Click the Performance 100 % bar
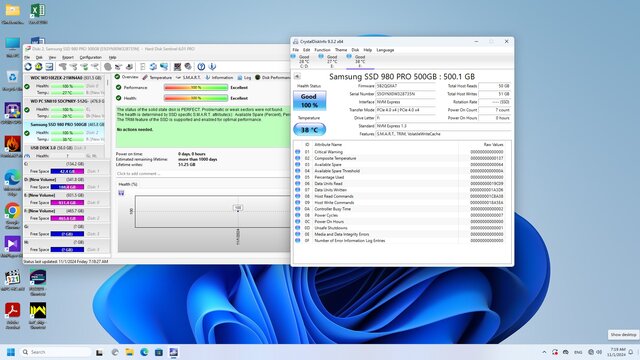Viewport: 640px width, 360px height. (196, 87)
